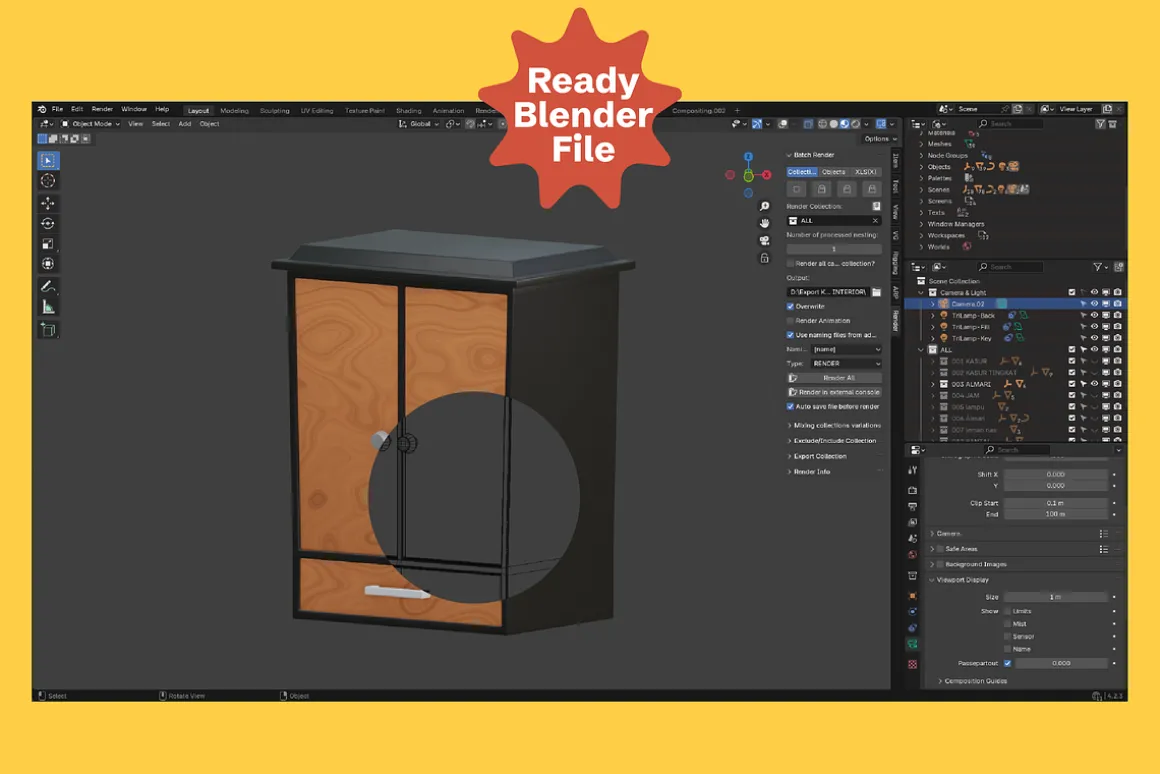Open the Object properties tab icon

click(x=912, y=596)
